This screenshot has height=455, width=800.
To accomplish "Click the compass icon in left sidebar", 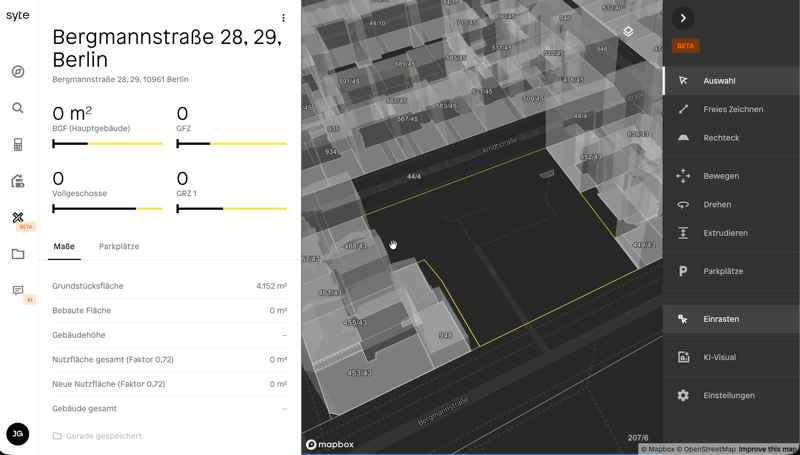I will point(18,72).
